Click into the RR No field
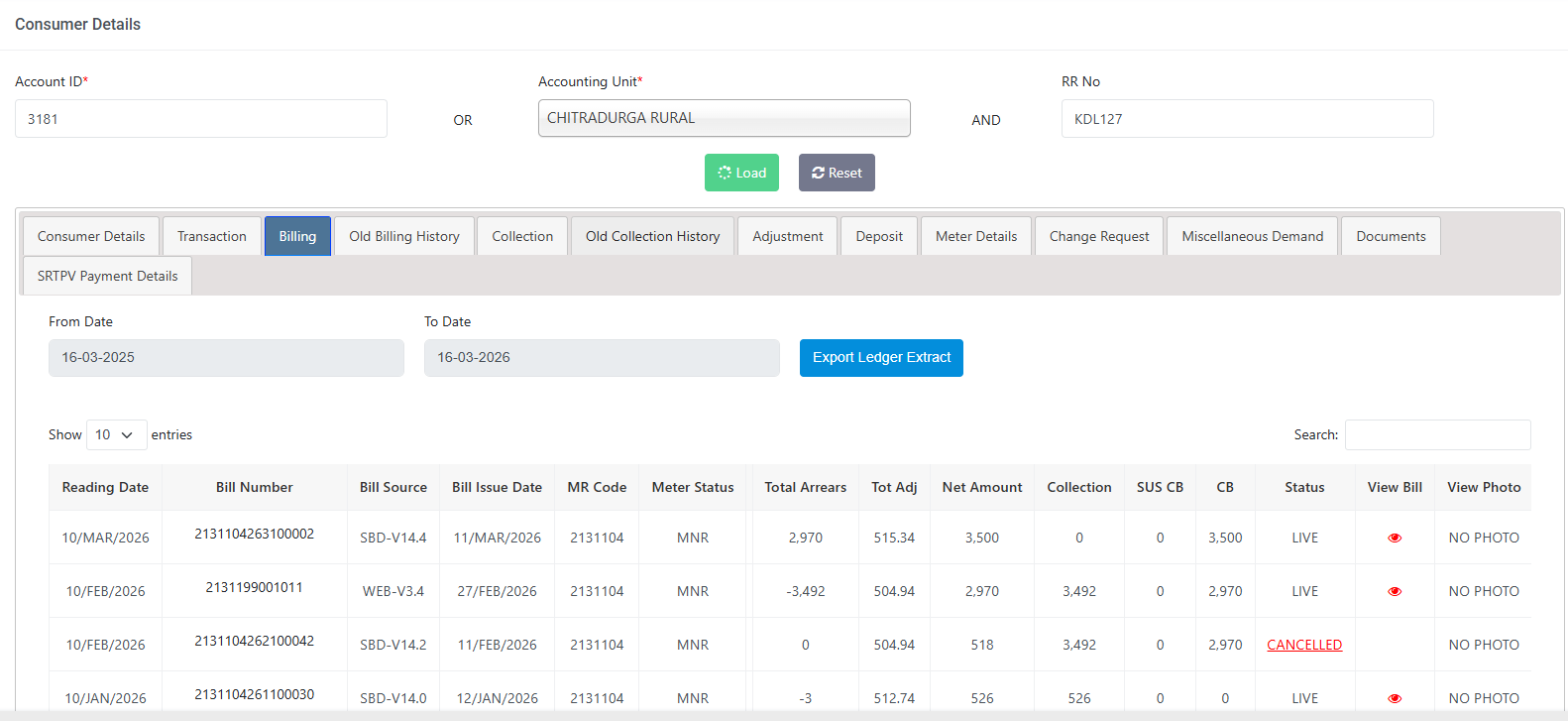Image resolution: width=1568 pixels, height=721 pixels. pyautogui.click(x=1246, y=119)
